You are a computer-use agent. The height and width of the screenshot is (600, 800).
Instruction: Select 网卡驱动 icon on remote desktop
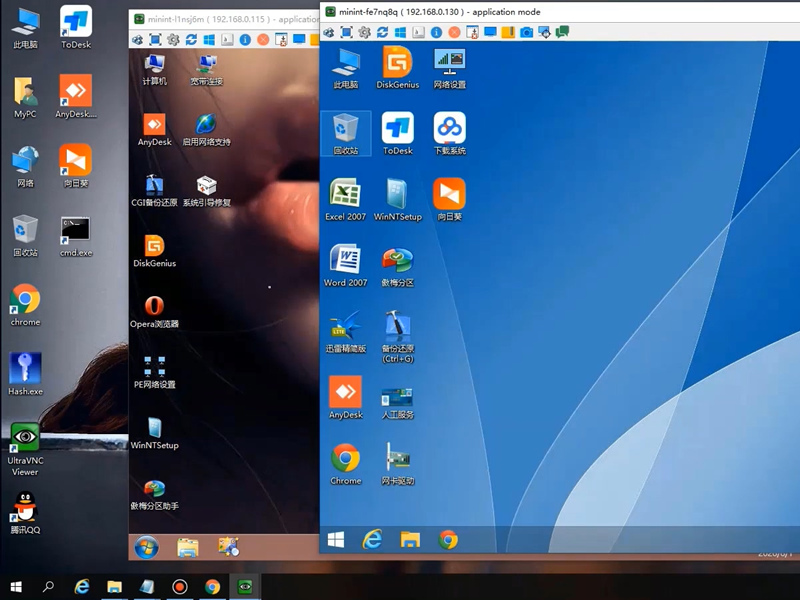[x=397, y=463]
